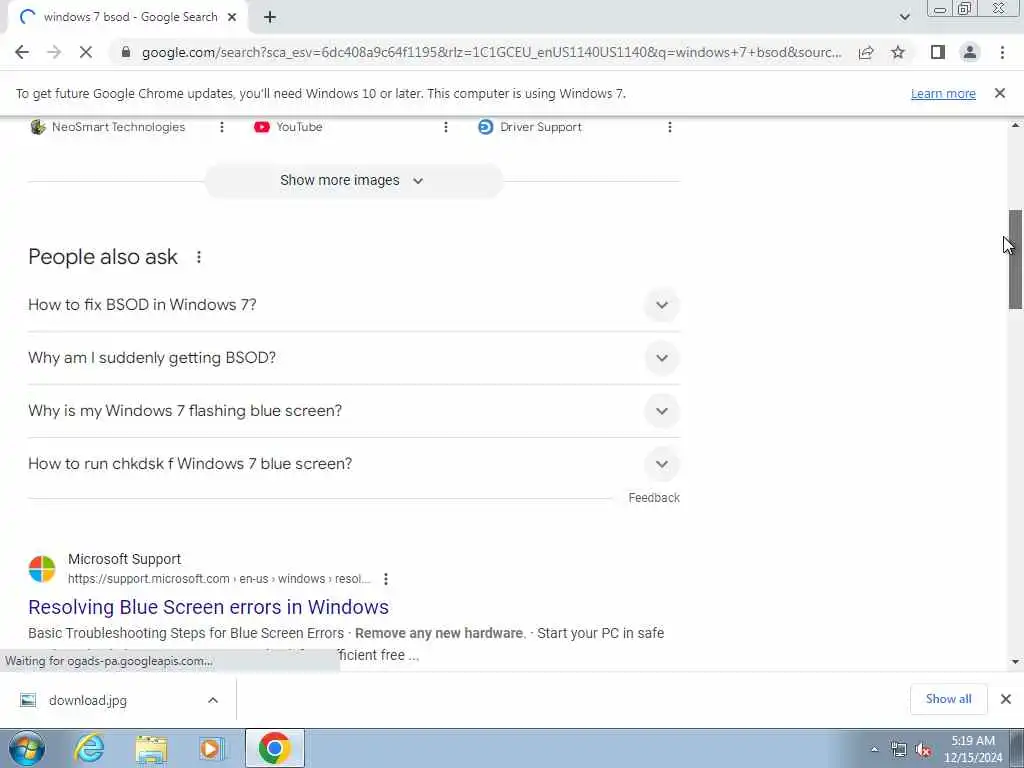Expand Show more images

[x=353, y=180]
